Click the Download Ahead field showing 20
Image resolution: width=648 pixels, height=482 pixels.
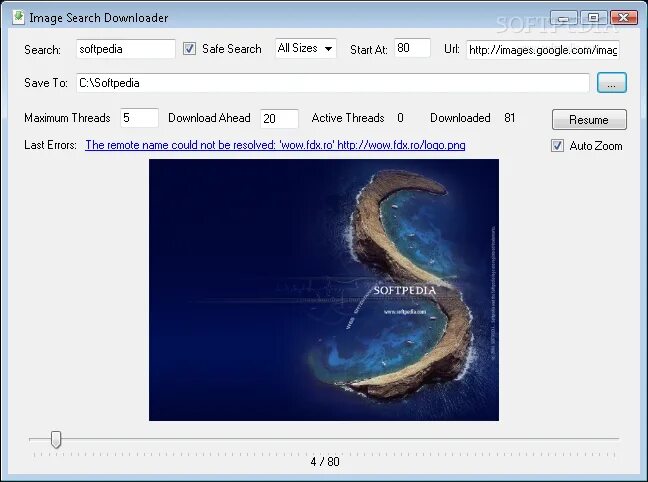[x=279, y=119]
